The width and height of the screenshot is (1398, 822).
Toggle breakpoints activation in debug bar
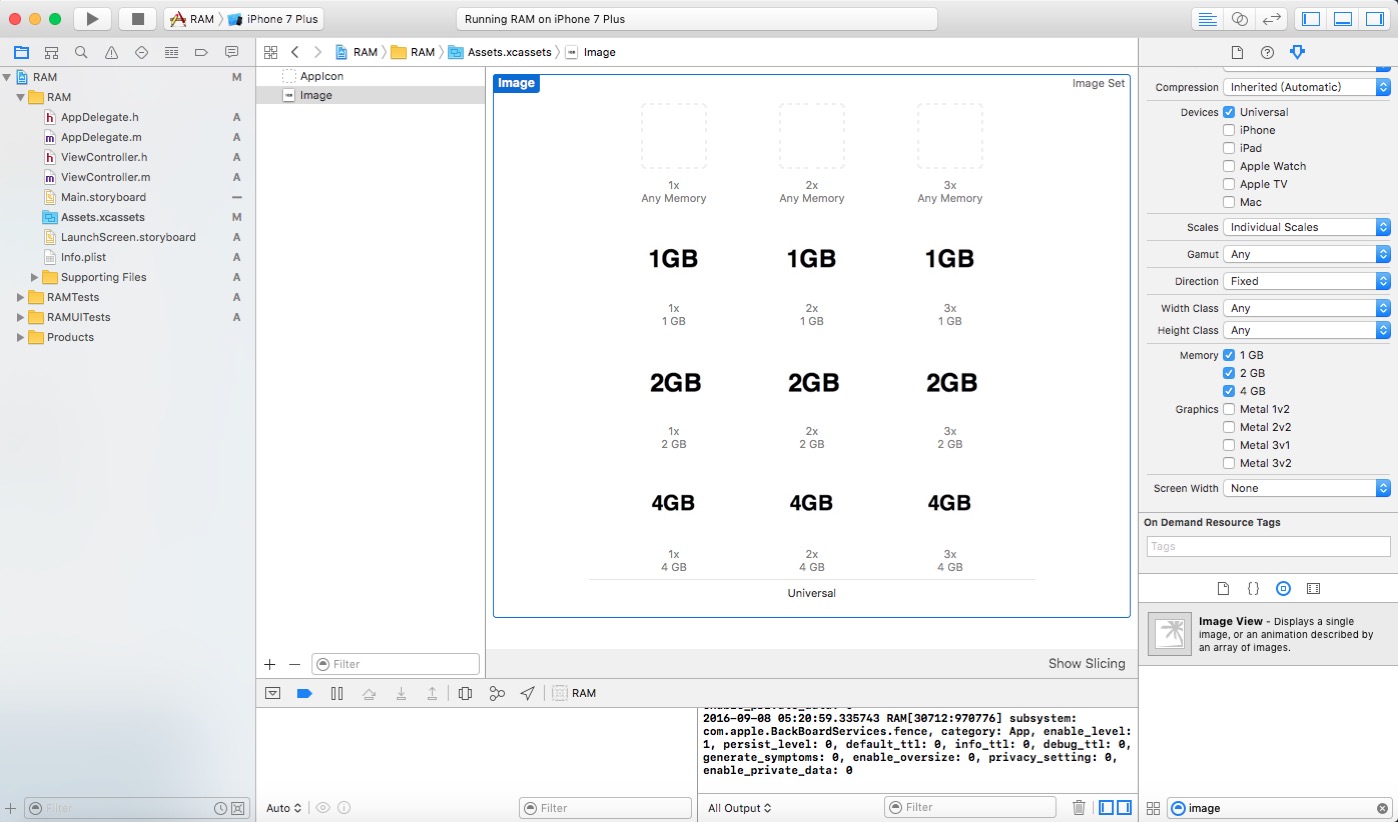click(x=305, y=693)
